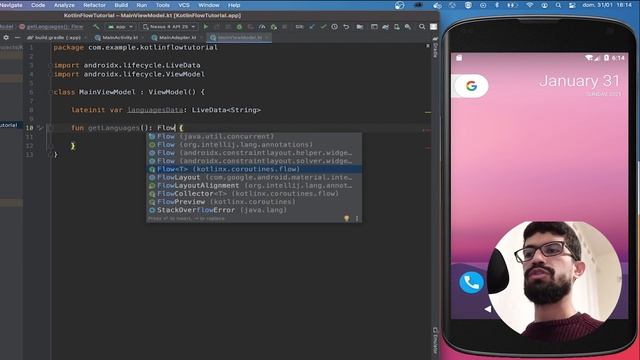This screenshot has width=640, height=360.
Task: Open the completion popup more options dots
Action: 357,218
